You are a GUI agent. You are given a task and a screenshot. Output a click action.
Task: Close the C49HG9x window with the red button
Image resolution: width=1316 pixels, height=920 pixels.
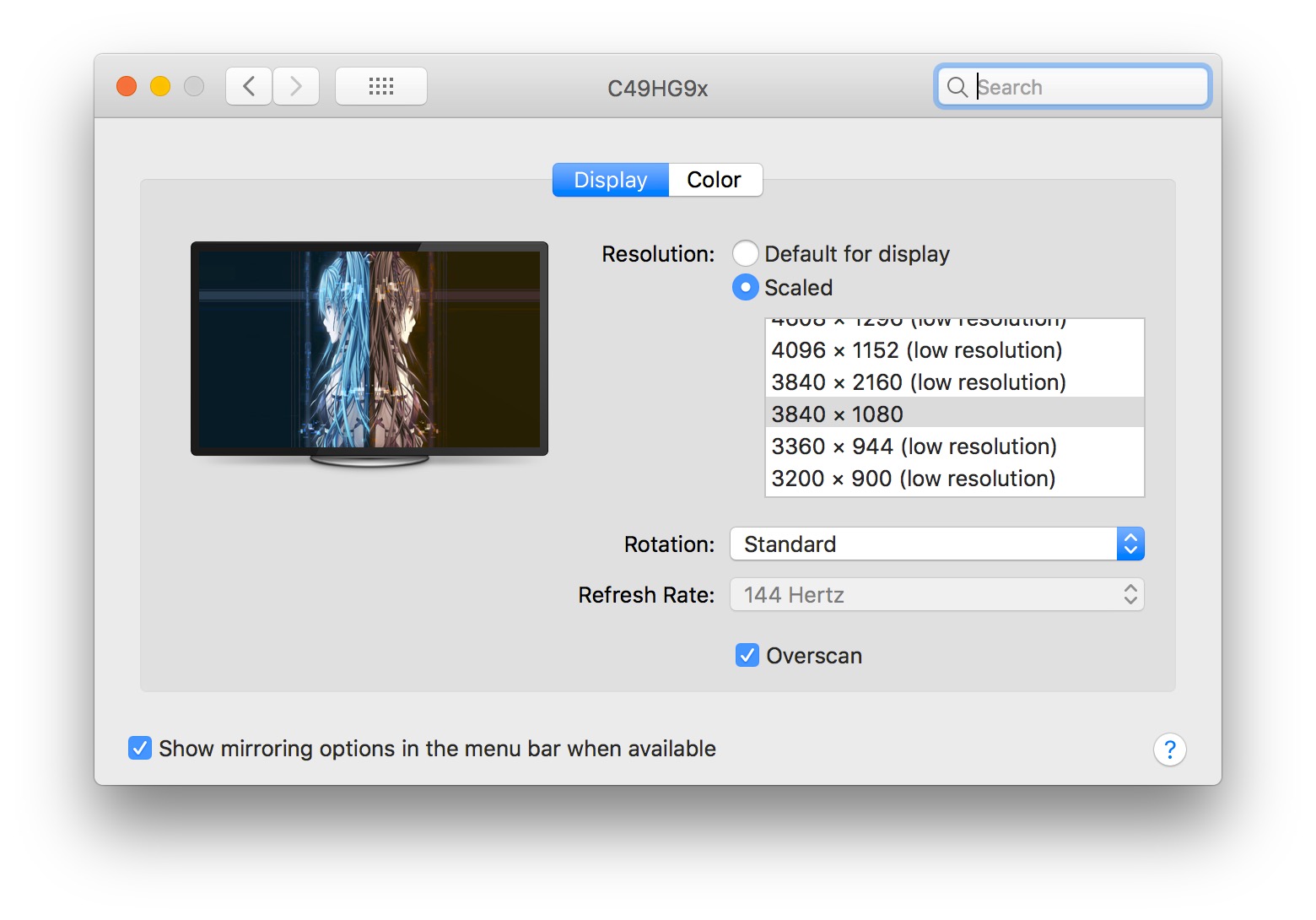127,86
